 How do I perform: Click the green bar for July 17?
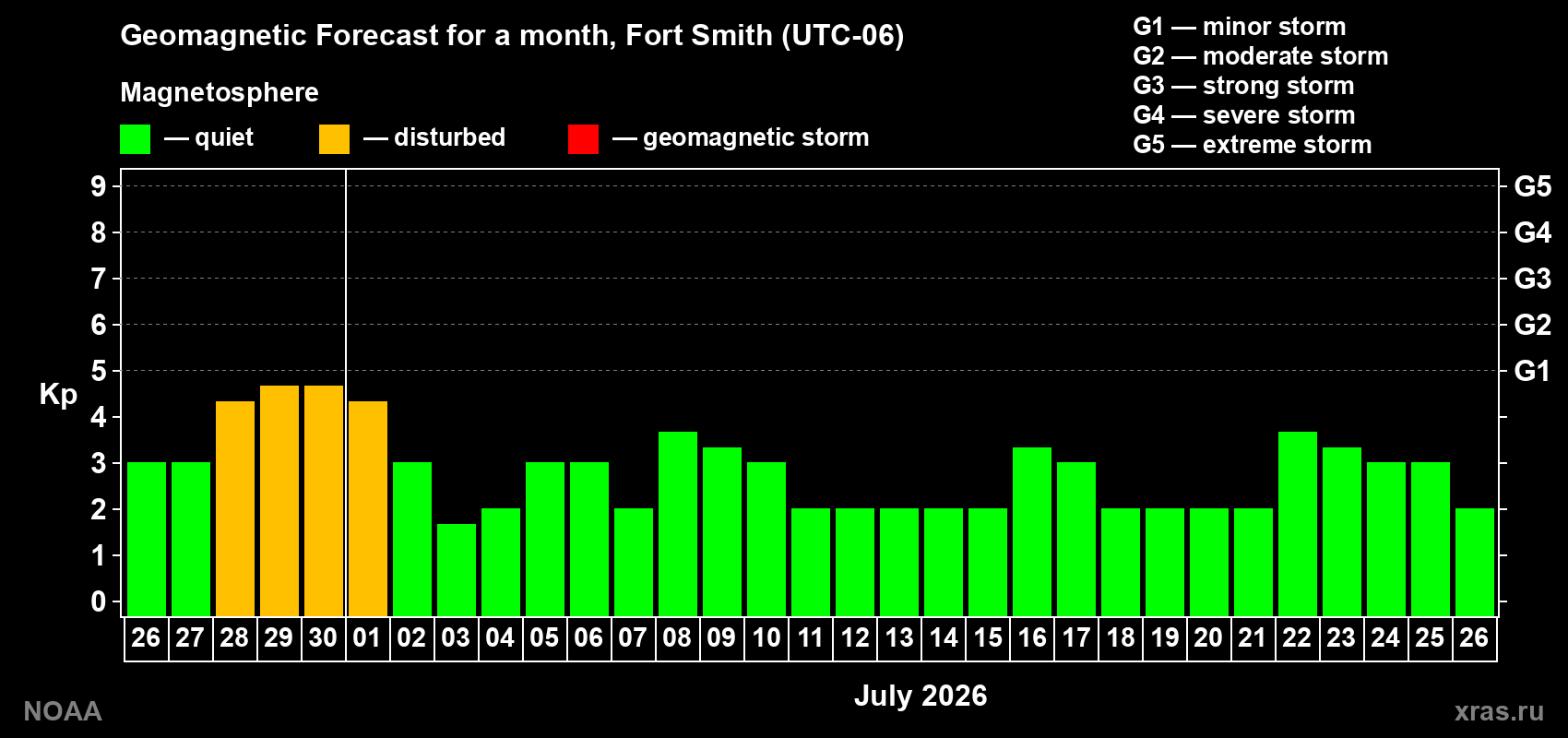click(1076, 539)
